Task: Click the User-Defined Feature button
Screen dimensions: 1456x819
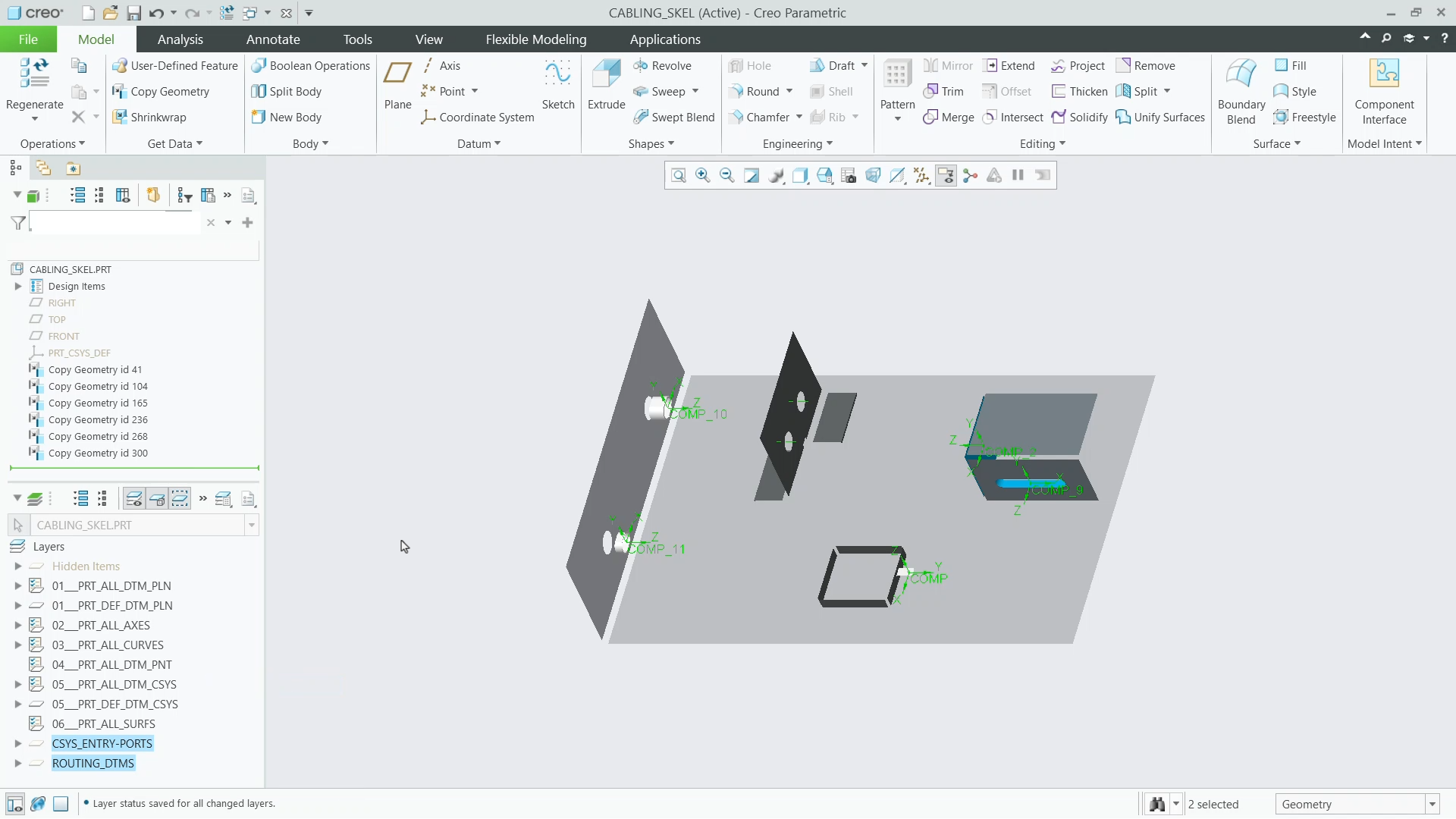Action: (175, 66)
